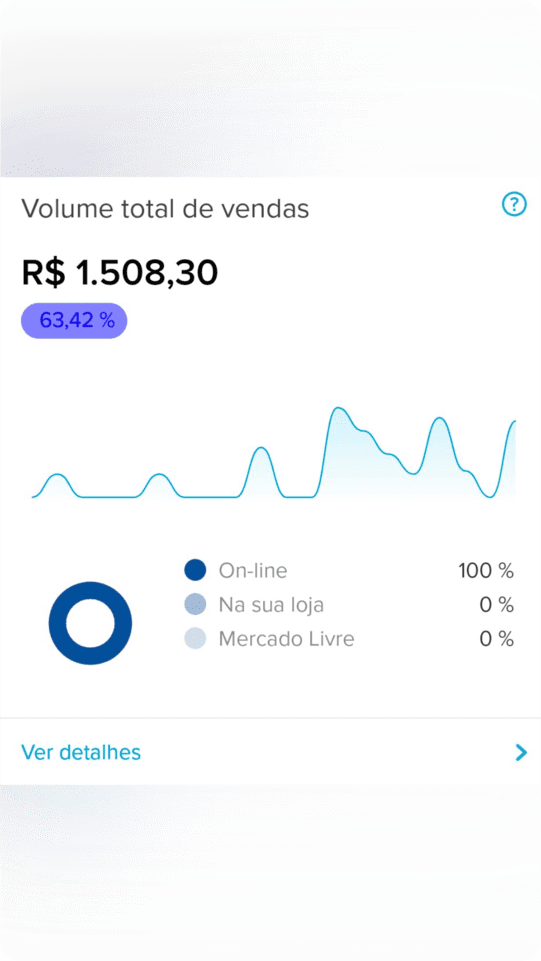541x961 pixels.
Task: Click the tallest peak of sales chart
Action: [337, 409]
